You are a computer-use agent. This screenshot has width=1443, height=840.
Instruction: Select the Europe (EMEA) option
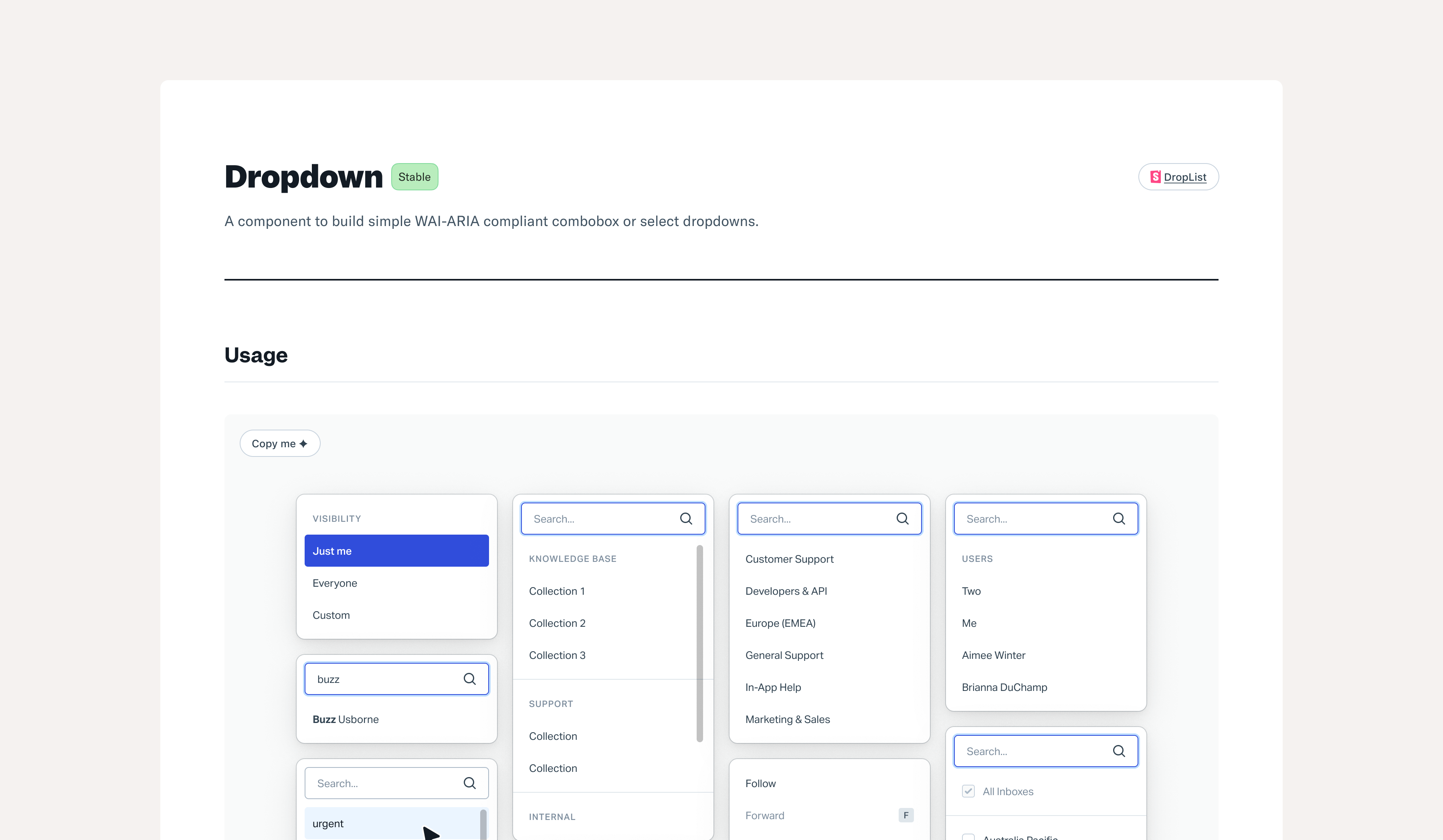780,623
